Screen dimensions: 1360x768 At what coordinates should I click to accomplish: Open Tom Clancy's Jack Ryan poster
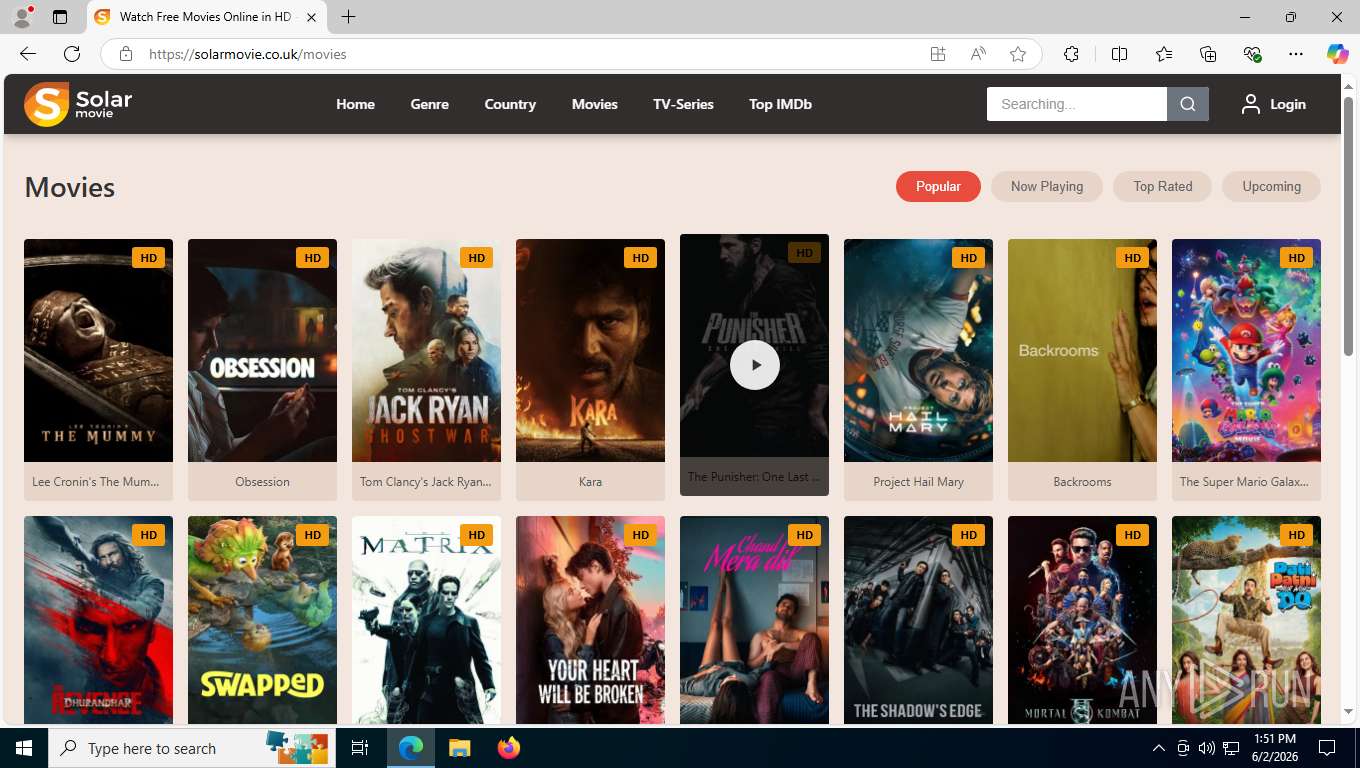(426, 350)
